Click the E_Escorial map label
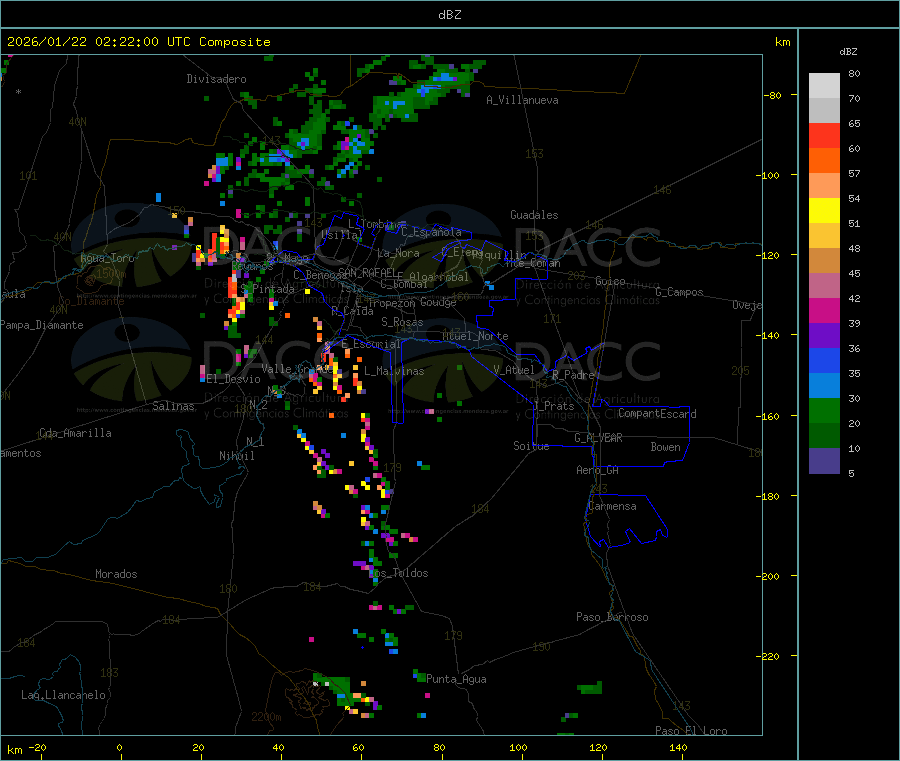900x761 pixels. point(371,344)
